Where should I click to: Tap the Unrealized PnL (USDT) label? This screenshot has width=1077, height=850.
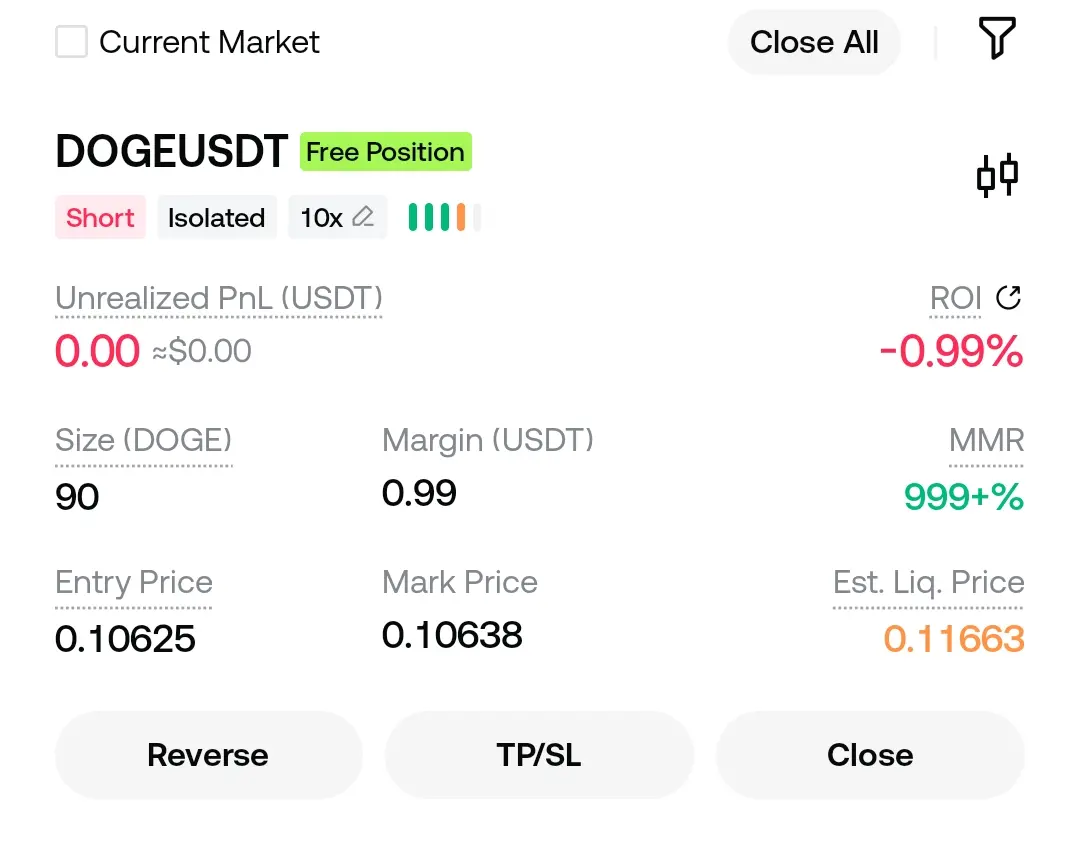[x=219, y=299]
